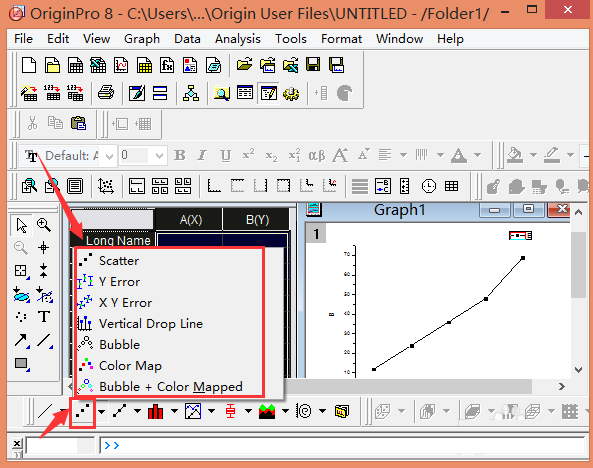The image size is (593, 468).
Task: Click the Paste clipboard icon
Action: (78, 123)
